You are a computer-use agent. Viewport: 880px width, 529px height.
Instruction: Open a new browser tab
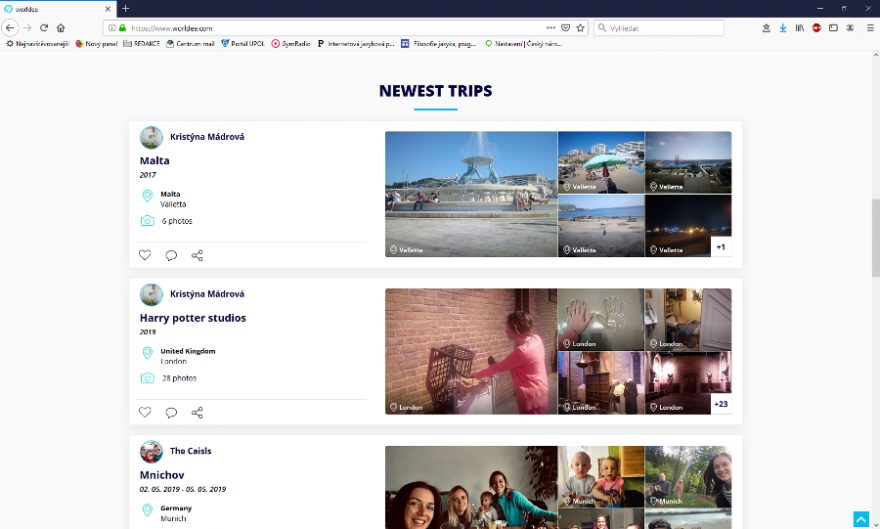click(125, 8)
